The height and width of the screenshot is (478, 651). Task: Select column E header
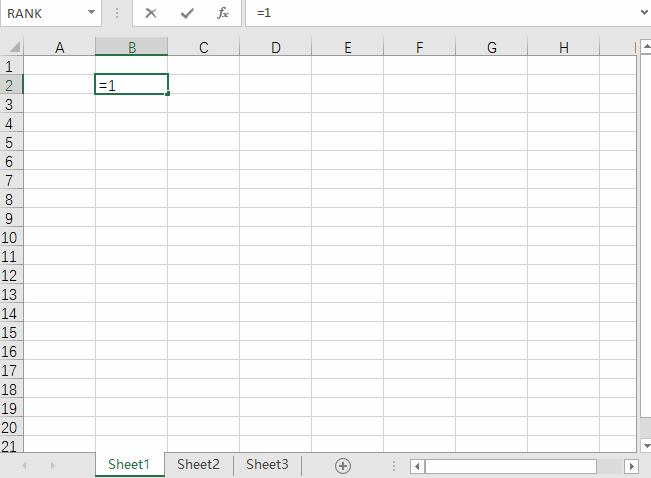[348, 47]
